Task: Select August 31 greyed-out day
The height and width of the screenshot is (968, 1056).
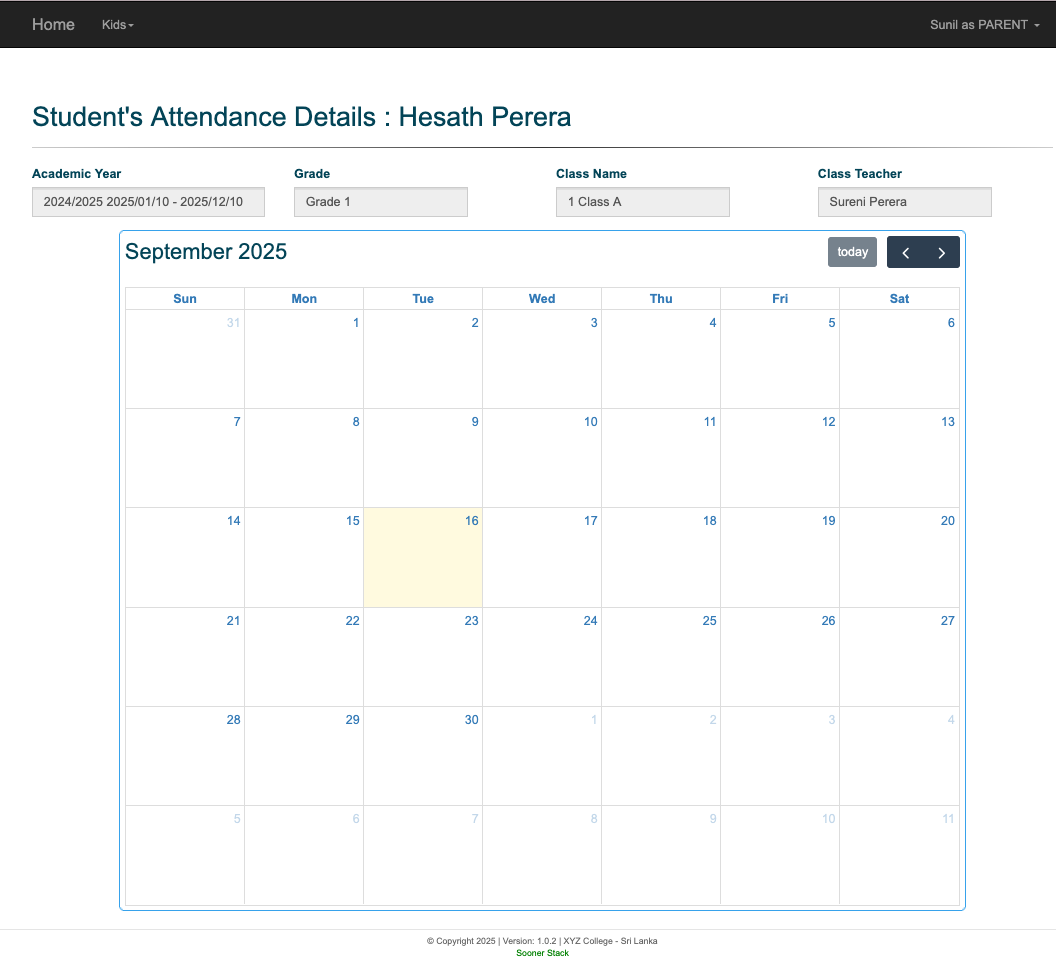Action: pos(185,358)
